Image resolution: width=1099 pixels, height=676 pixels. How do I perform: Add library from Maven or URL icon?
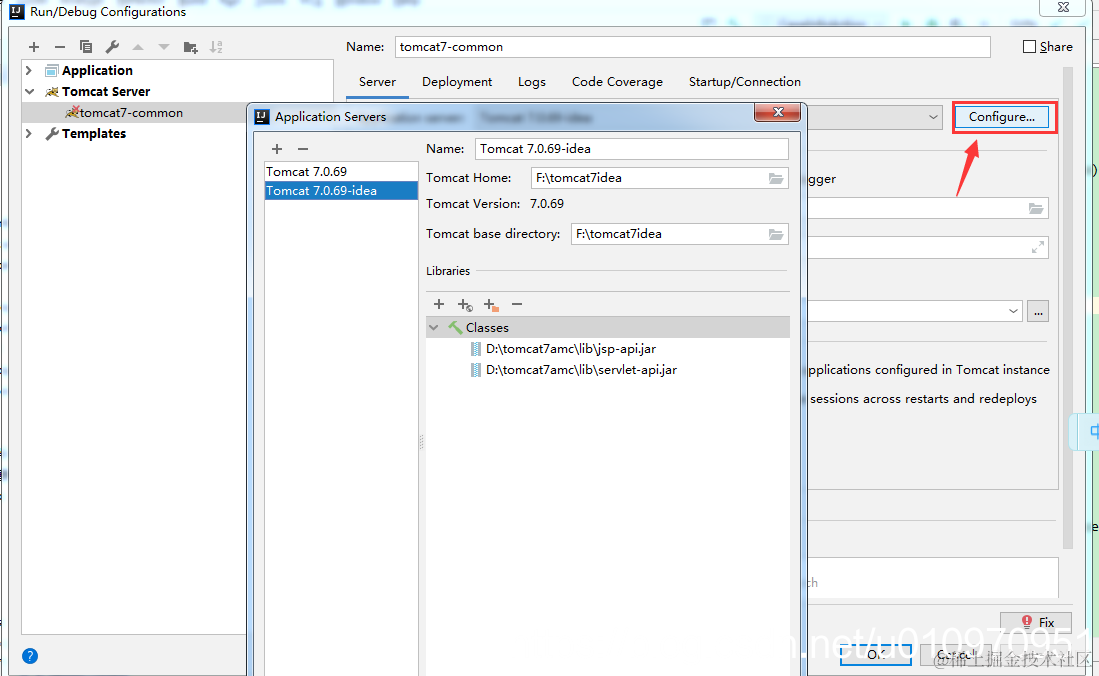[465, 304]
